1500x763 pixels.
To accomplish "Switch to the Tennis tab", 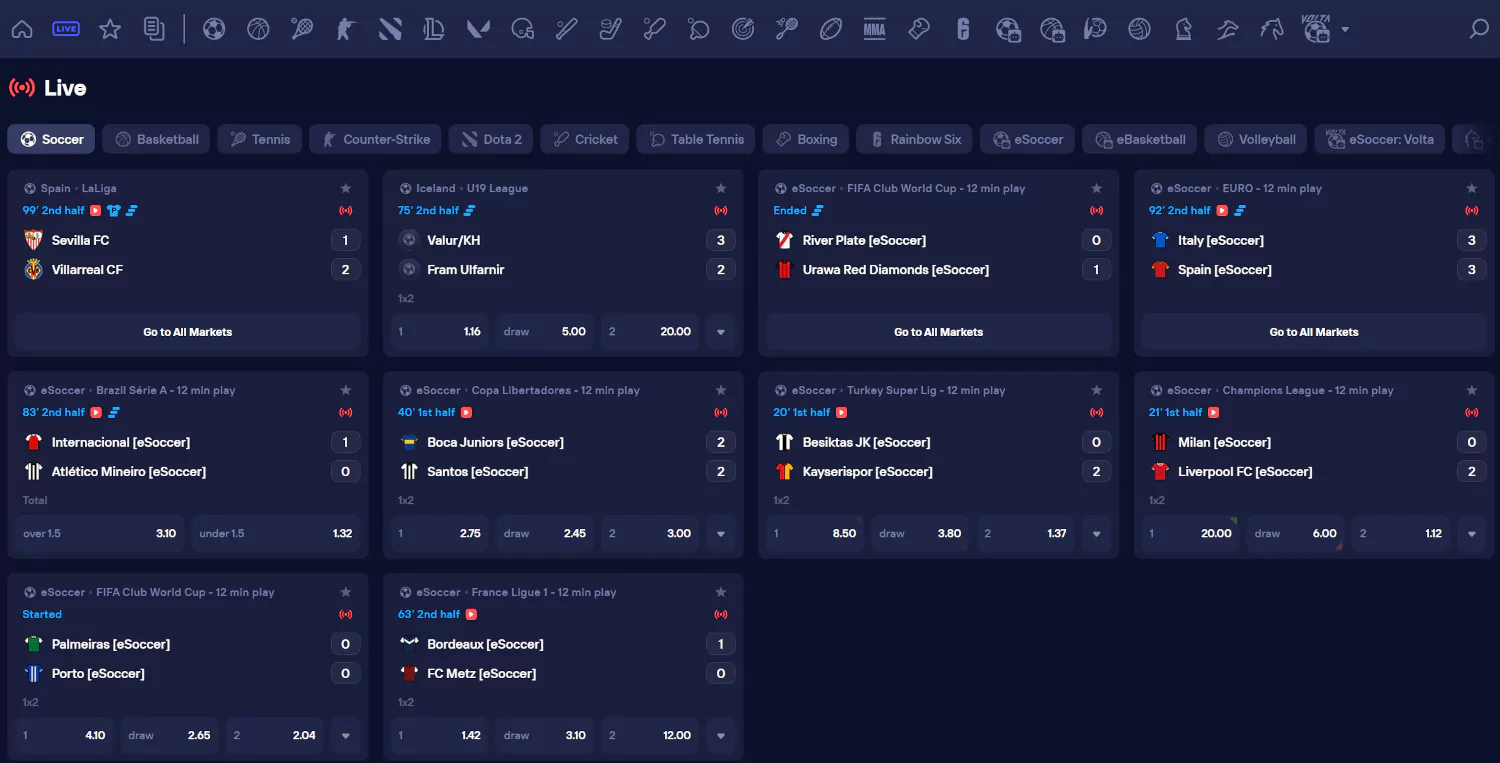I will (260, 139).
